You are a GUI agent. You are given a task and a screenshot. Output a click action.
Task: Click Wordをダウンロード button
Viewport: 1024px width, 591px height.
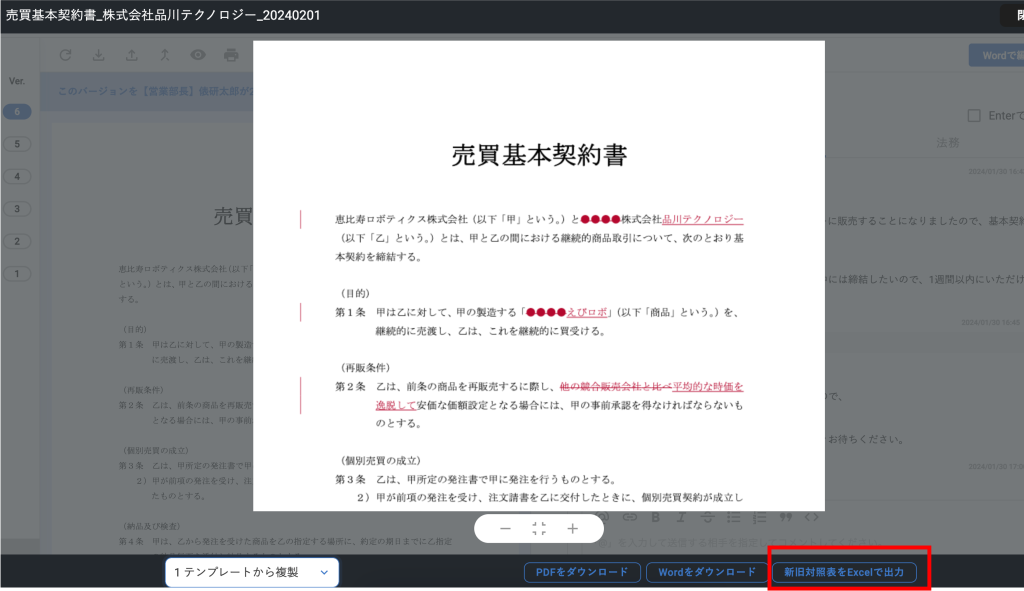click(705, 572)
